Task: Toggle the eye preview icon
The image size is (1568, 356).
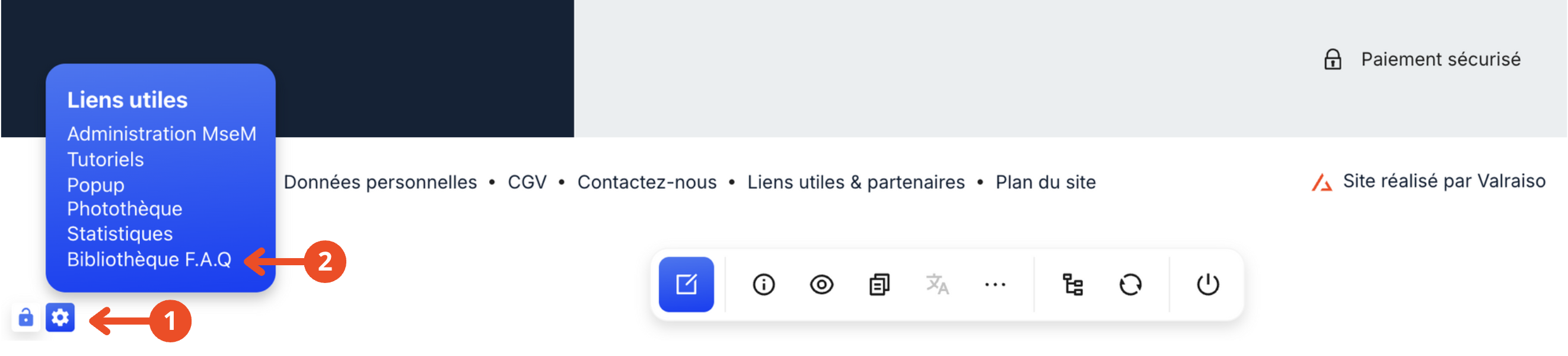Action: 821,284
